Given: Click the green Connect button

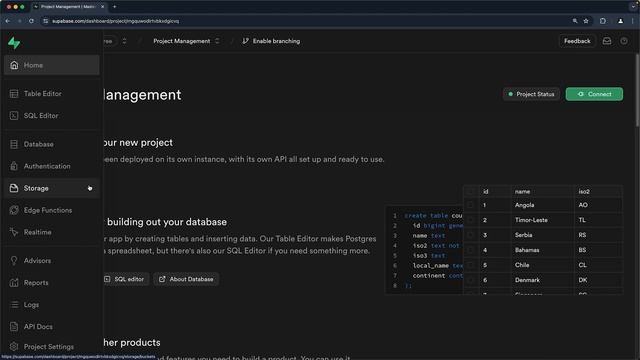Looking at the screenshot, I should (594, 94).
